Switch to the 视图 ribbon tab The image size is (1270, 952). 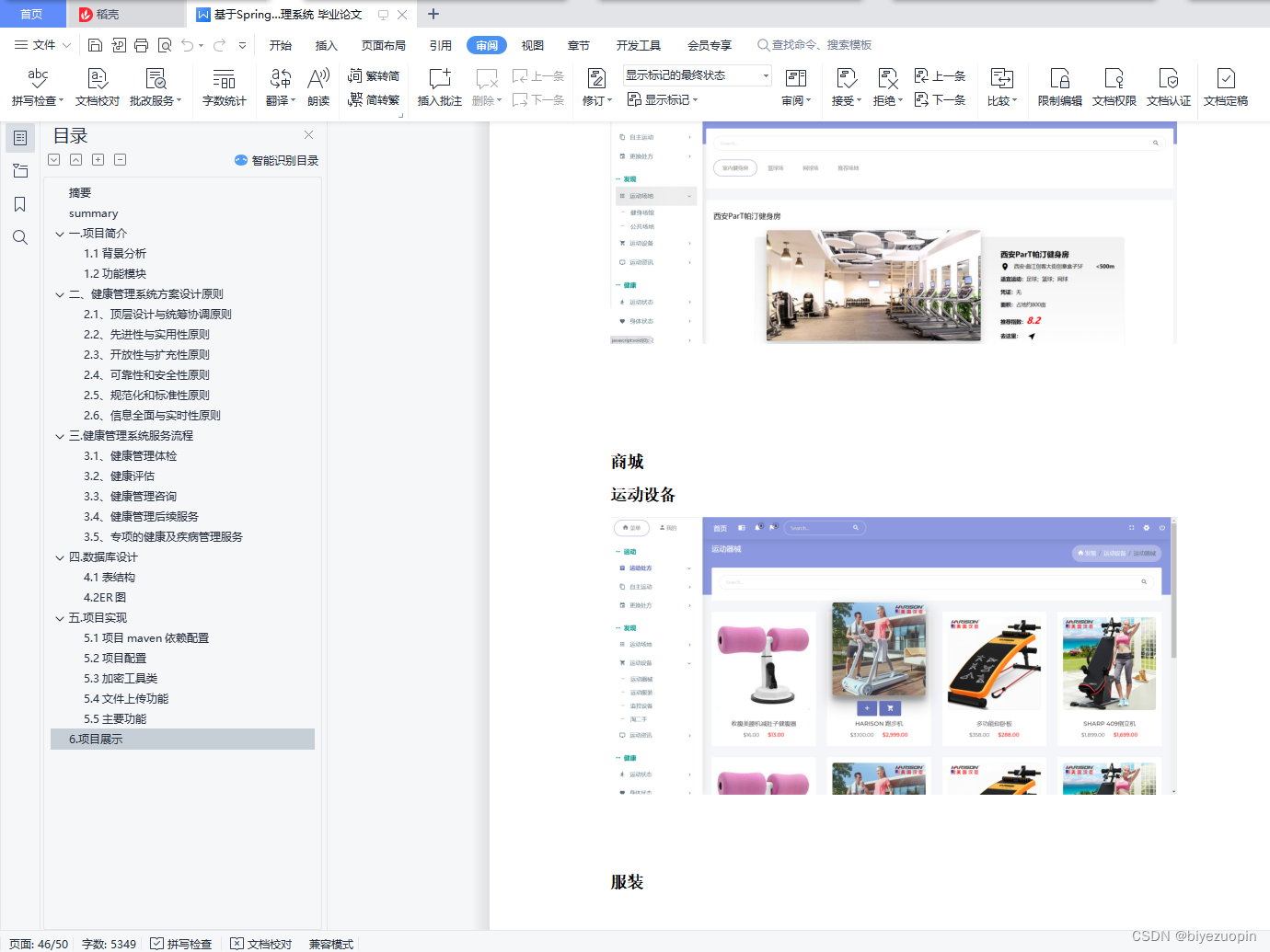tap(533, 45)
